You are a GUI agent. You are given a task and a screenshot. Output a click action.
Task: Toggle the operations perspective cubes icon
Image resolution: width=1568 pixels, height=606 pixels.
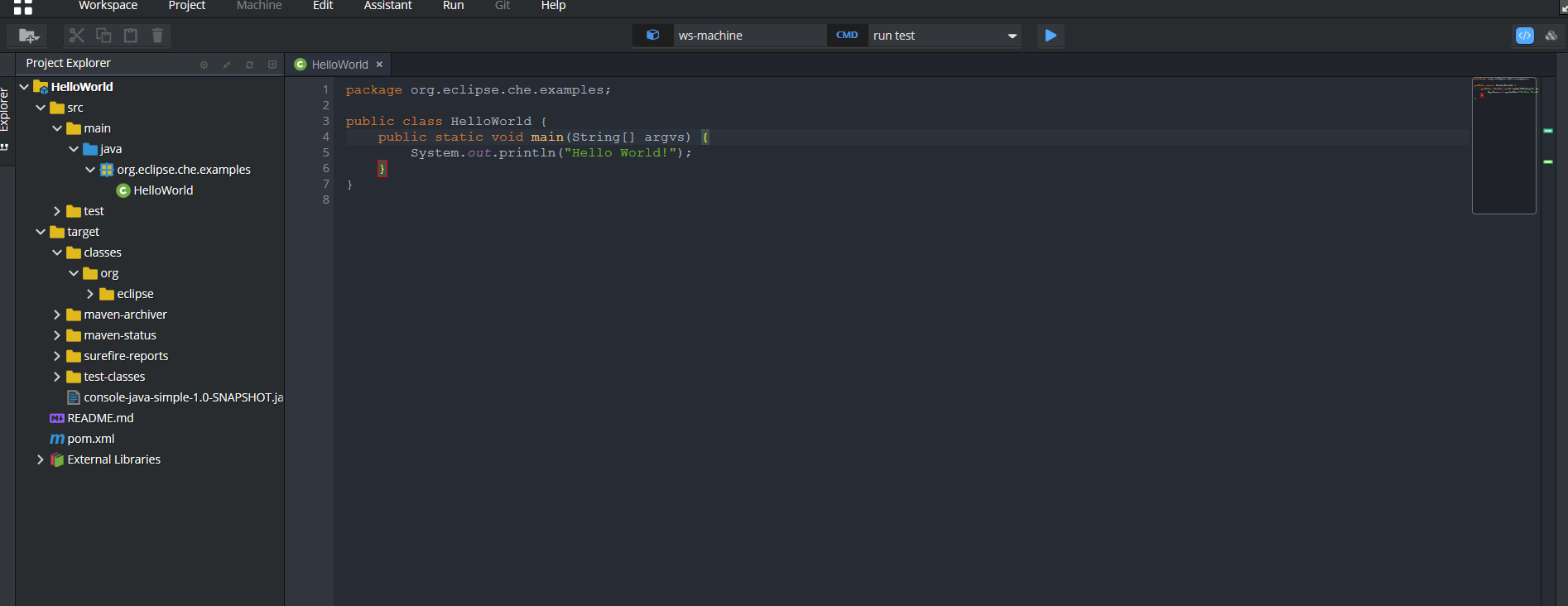pyautogui.click(x=1551, y=36)
